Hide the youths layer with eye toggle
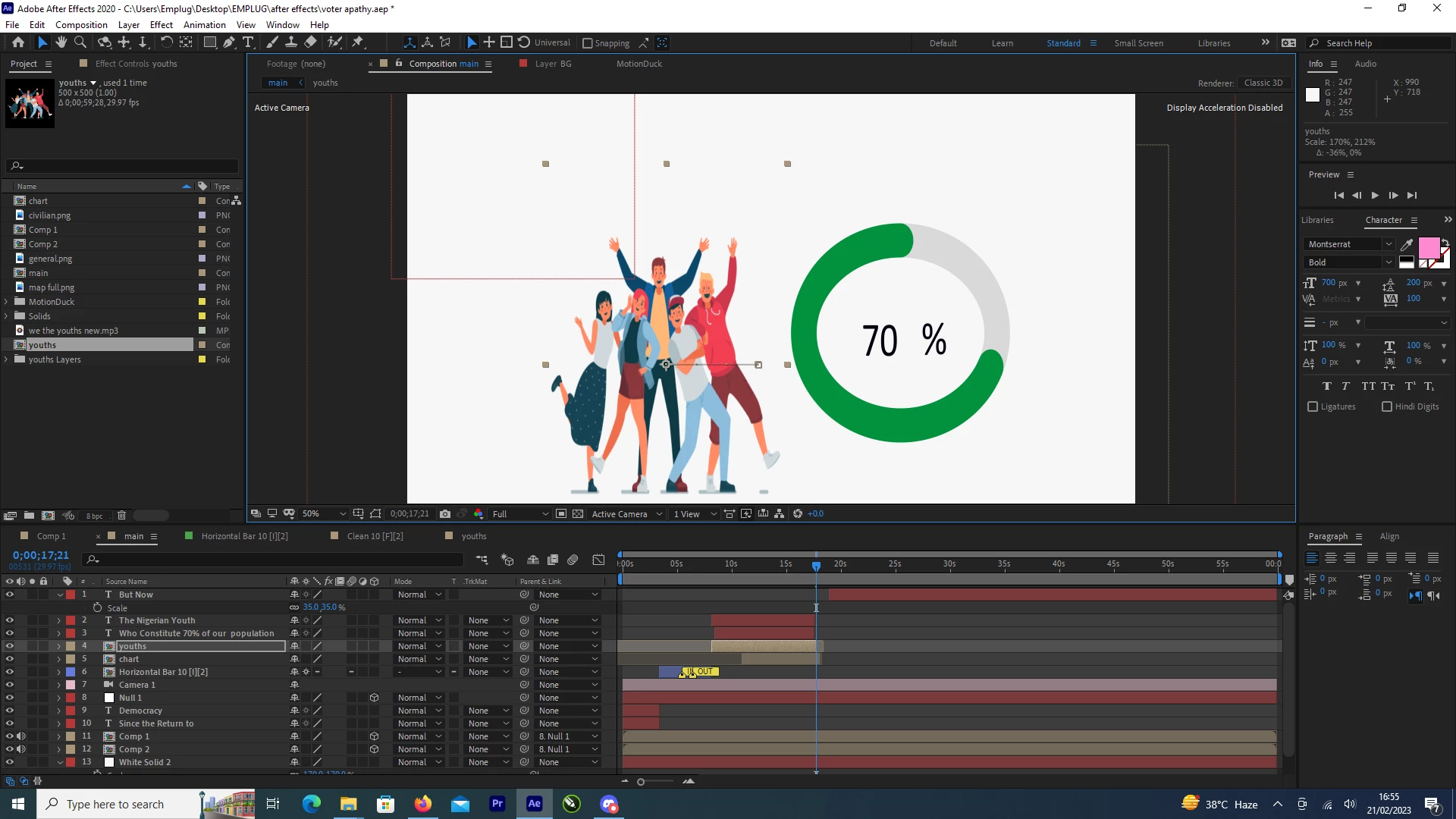The height and width of the screenshot is (819, 1456). [10, 646]
